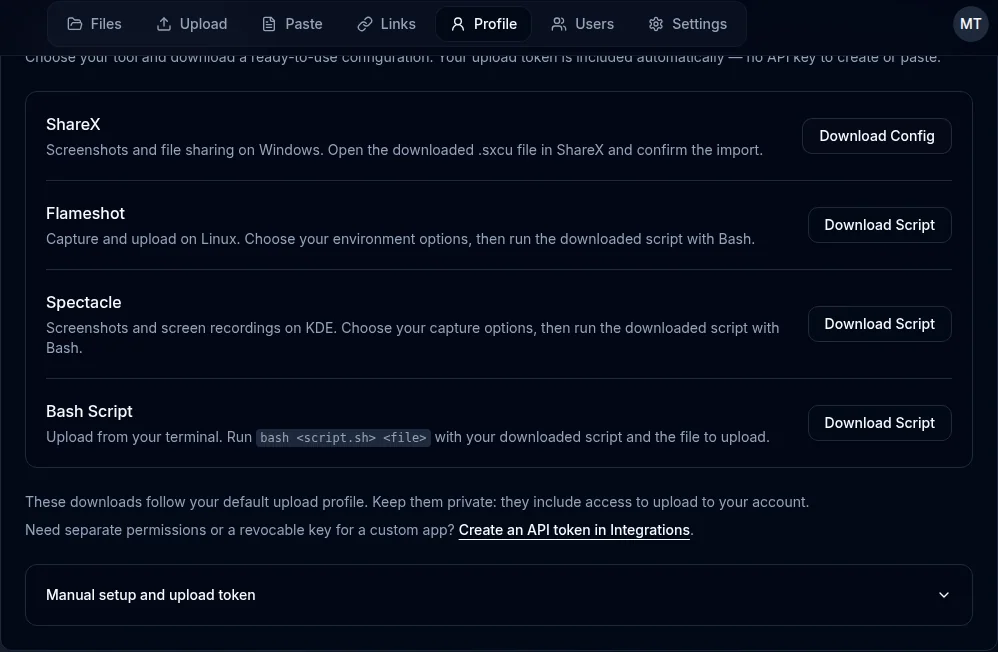This screenshot has height=652, width=998.
Task: Click the document icon beside Paste
Action: click(269, 24)
